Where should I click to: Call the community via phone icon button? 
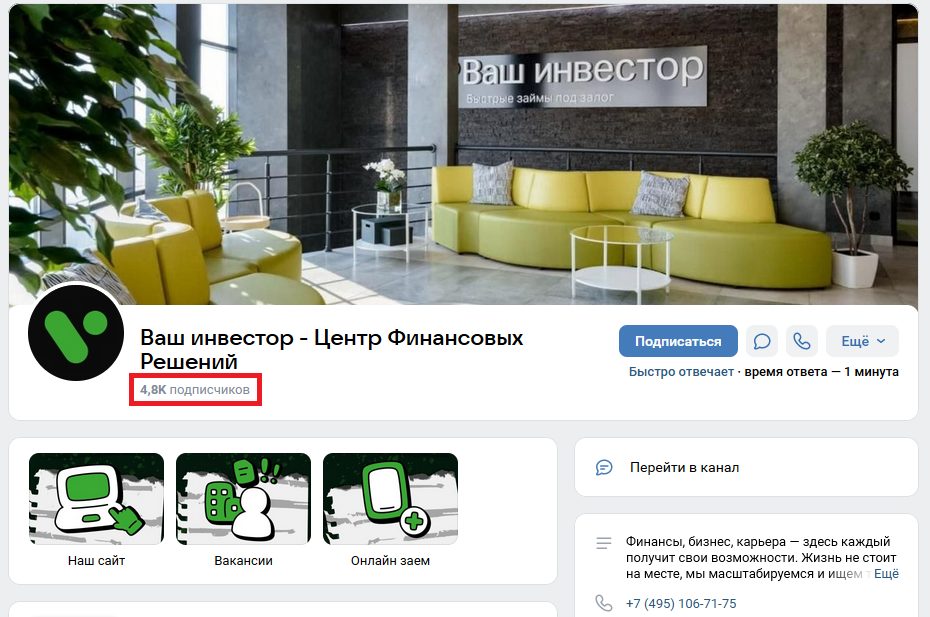pyautogui.click(x=802, y=341)
